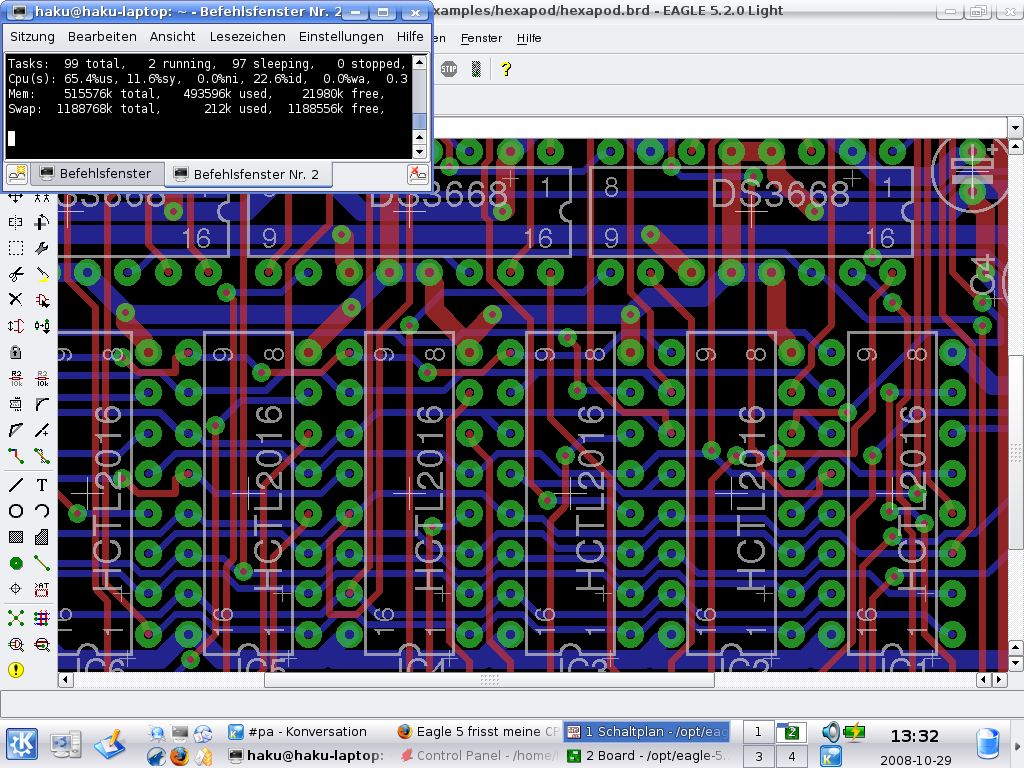This screenshot has height=768, width=1024.
Task: Click the board horizontal scrollbar thumb
Action: click(x=489, y=680)
